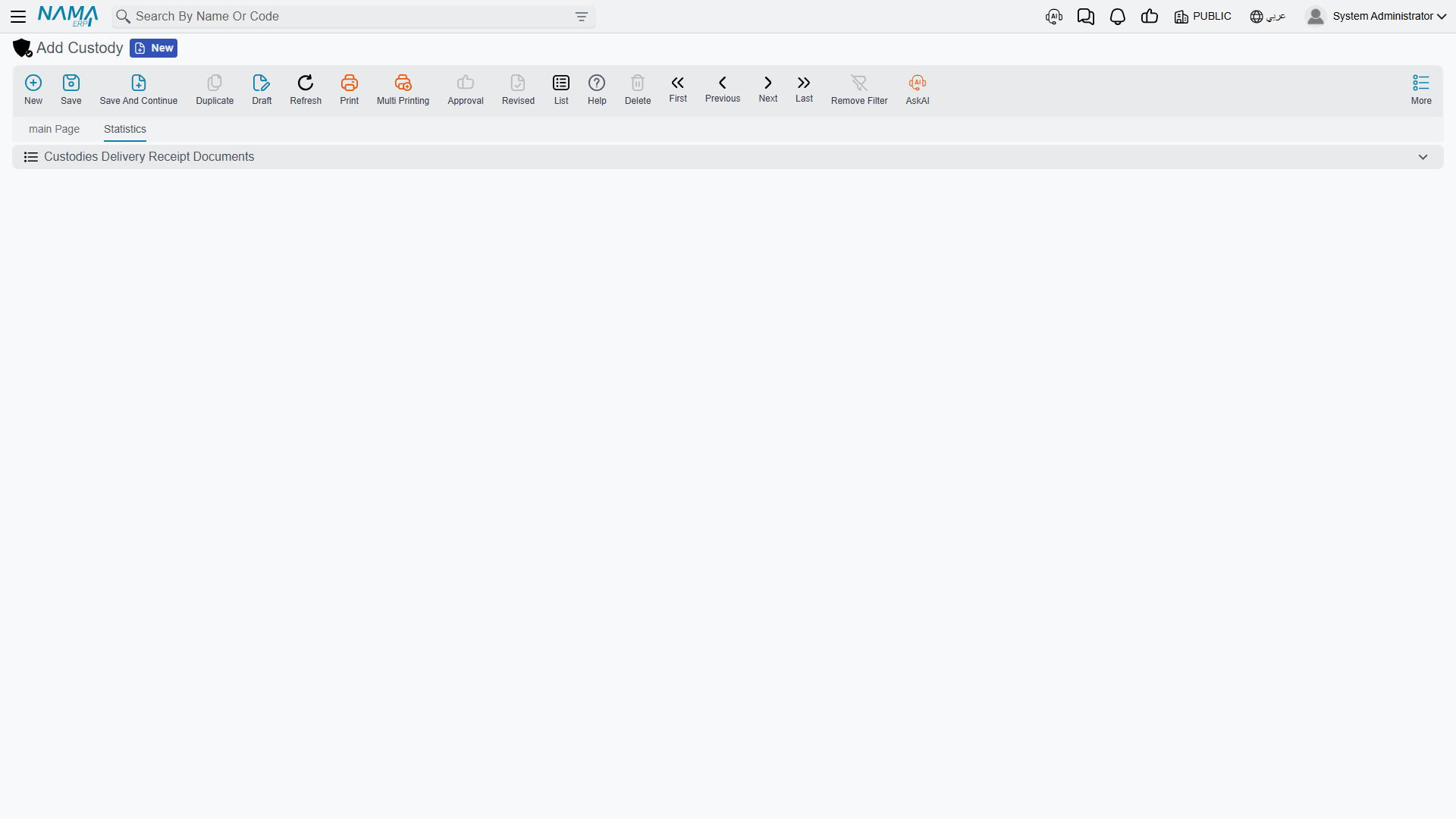Open the hamburger main menu
This screenshot has height=819, width=1456.
[x=18, y=17]
